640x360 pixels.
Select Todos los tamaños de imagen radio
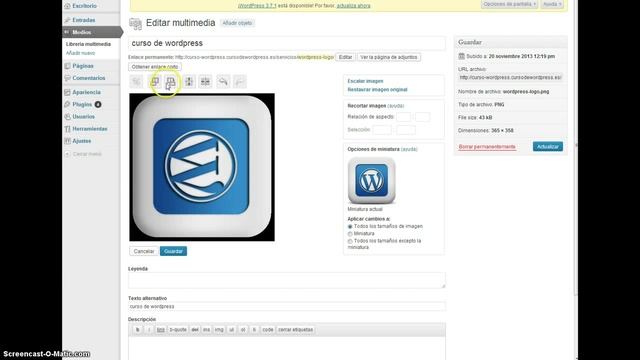pyautogui.click(x=350, y=227)
